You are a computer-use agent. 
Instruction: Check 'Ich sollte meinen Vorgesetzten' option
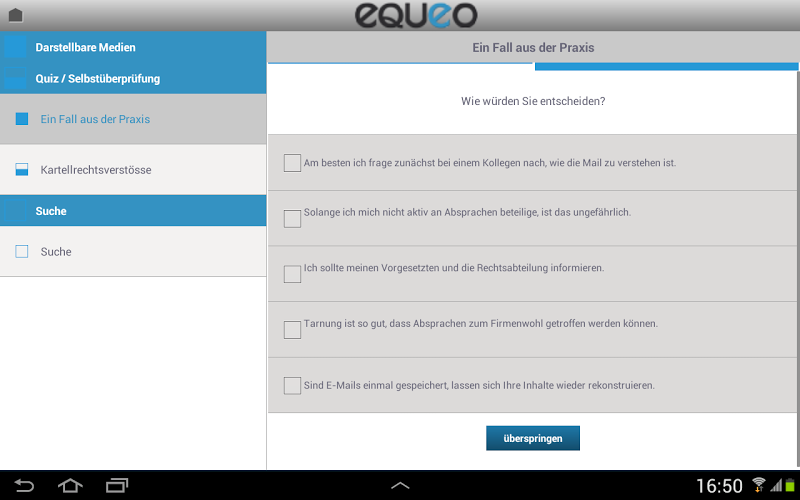coord(292,274)
